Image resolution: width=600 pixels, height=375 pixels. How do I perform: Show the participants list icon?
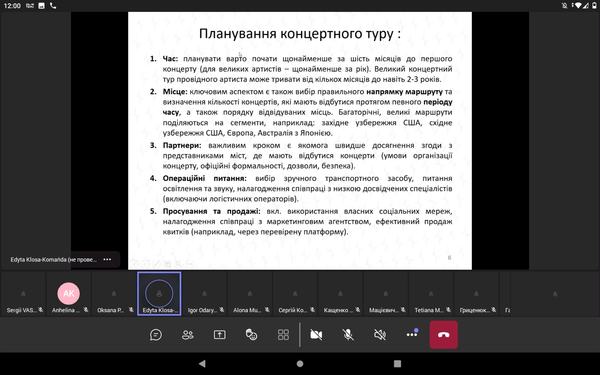click(x=188, y=335)
